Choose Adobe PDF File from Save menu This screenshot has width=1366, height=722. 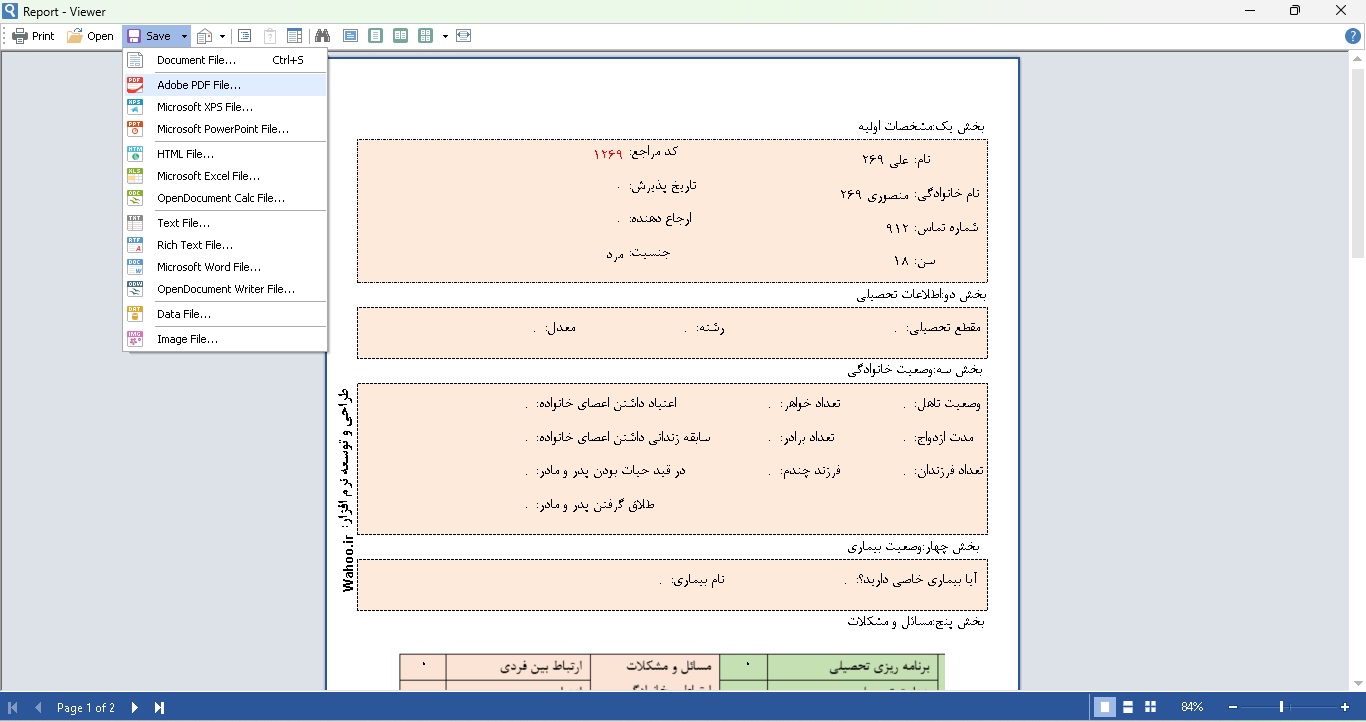pyautogui.click(x=199, y=85)
